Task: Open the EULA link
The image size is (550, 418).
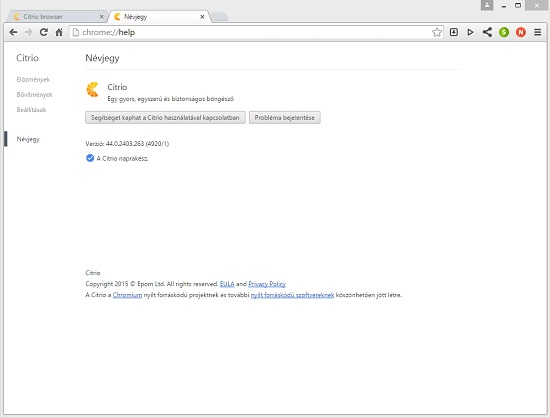Action: point(227,284)
